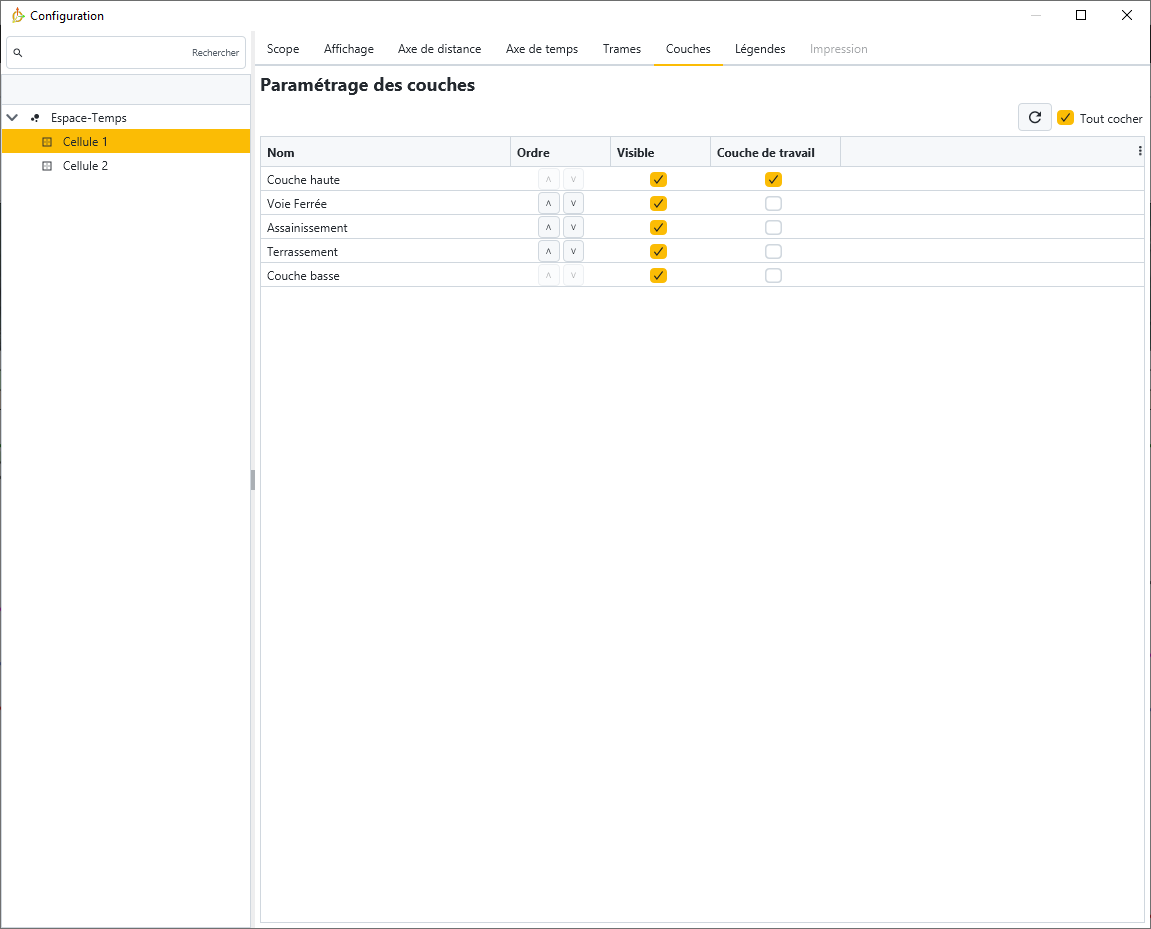Move Assainissement layer up
The height and width of the screenshot is (929, 1151).
point(548,227)
